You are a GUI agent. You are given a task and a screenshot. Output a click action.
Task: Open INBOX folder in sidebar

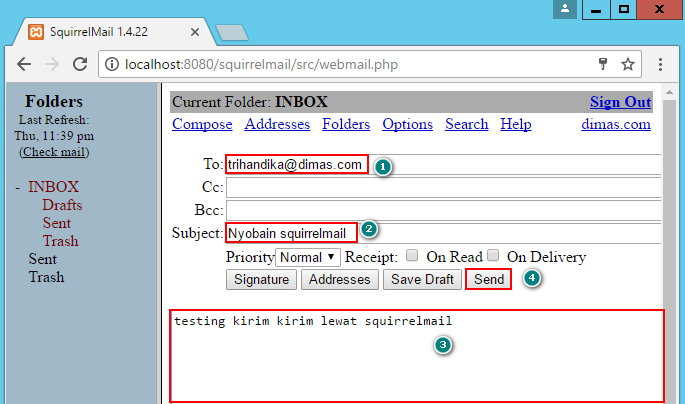point(53,187)
